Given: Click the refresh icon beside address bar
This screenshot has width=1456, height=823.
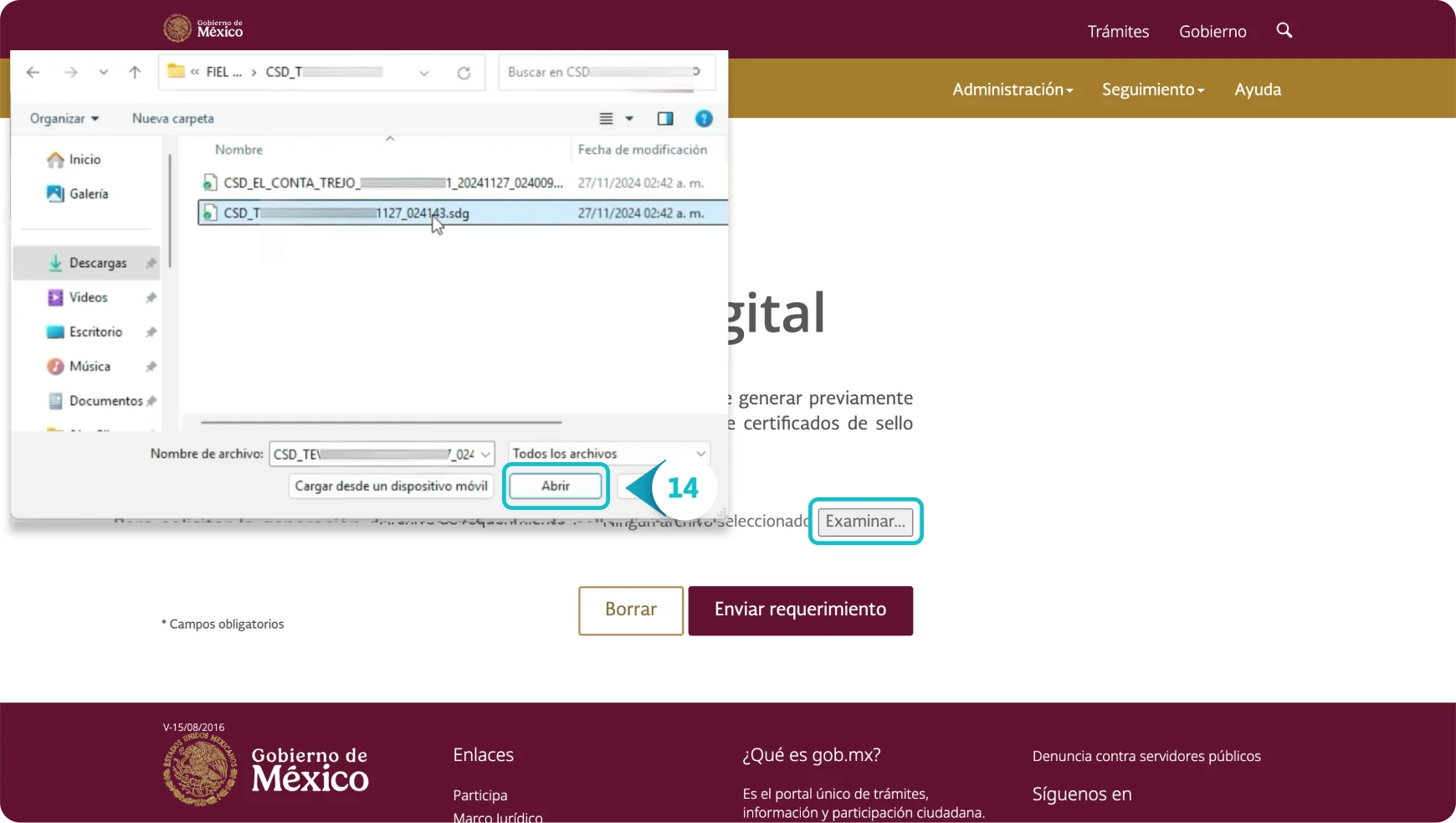Looking at the screenshot, I should tap(464, 73).
